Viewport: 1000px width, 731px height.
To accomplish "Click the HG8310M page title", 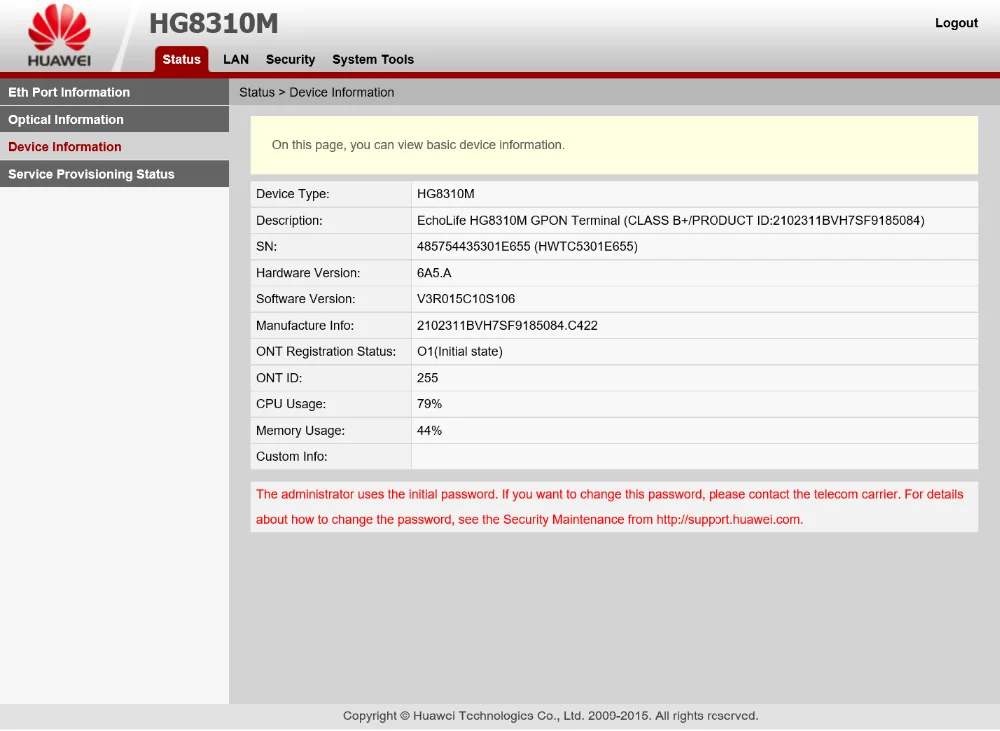I will point(213,24).
